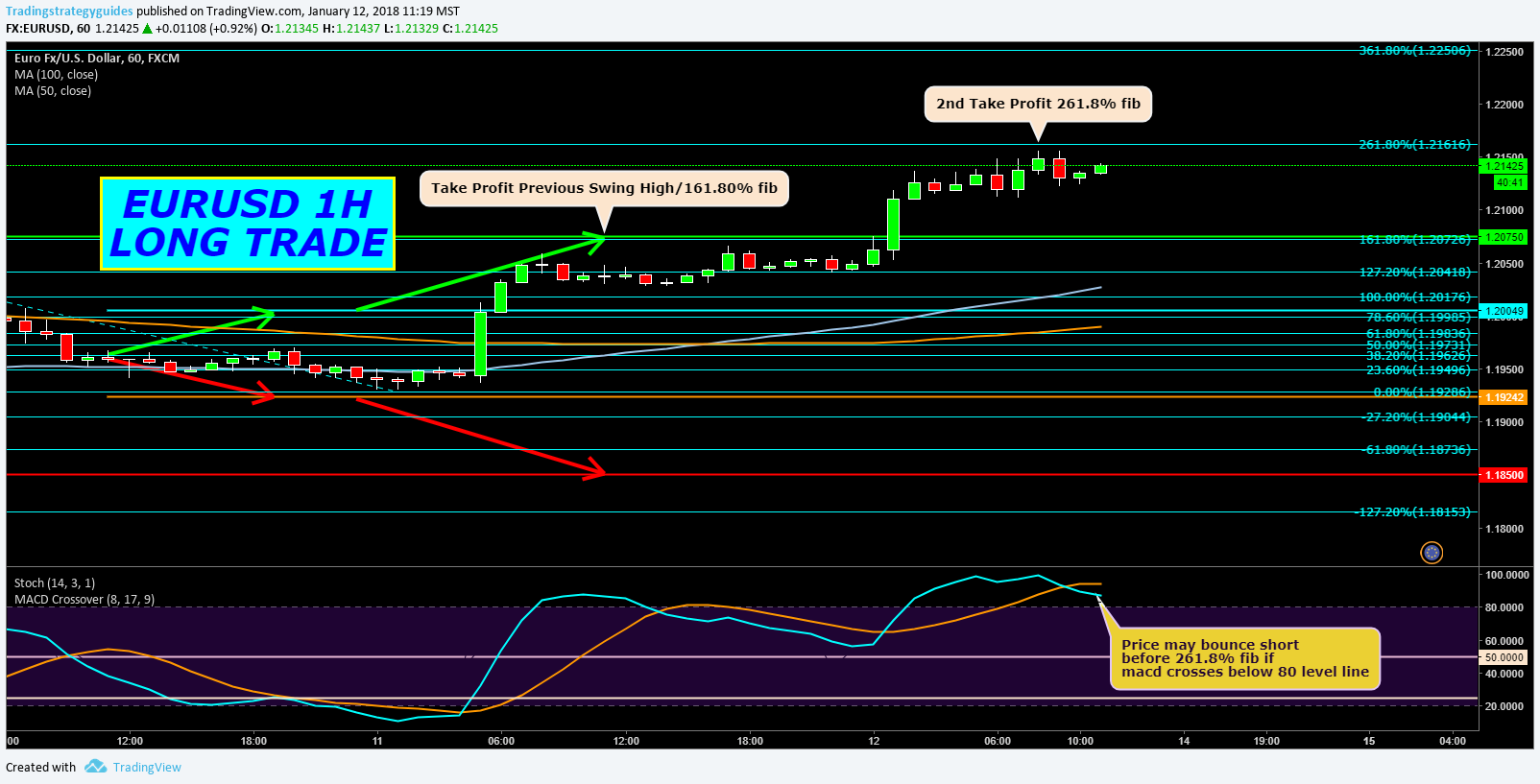Select the 'Price may bounce short' yellow note
This screenshot has height=784, width=1540.
pos(1245,658)
